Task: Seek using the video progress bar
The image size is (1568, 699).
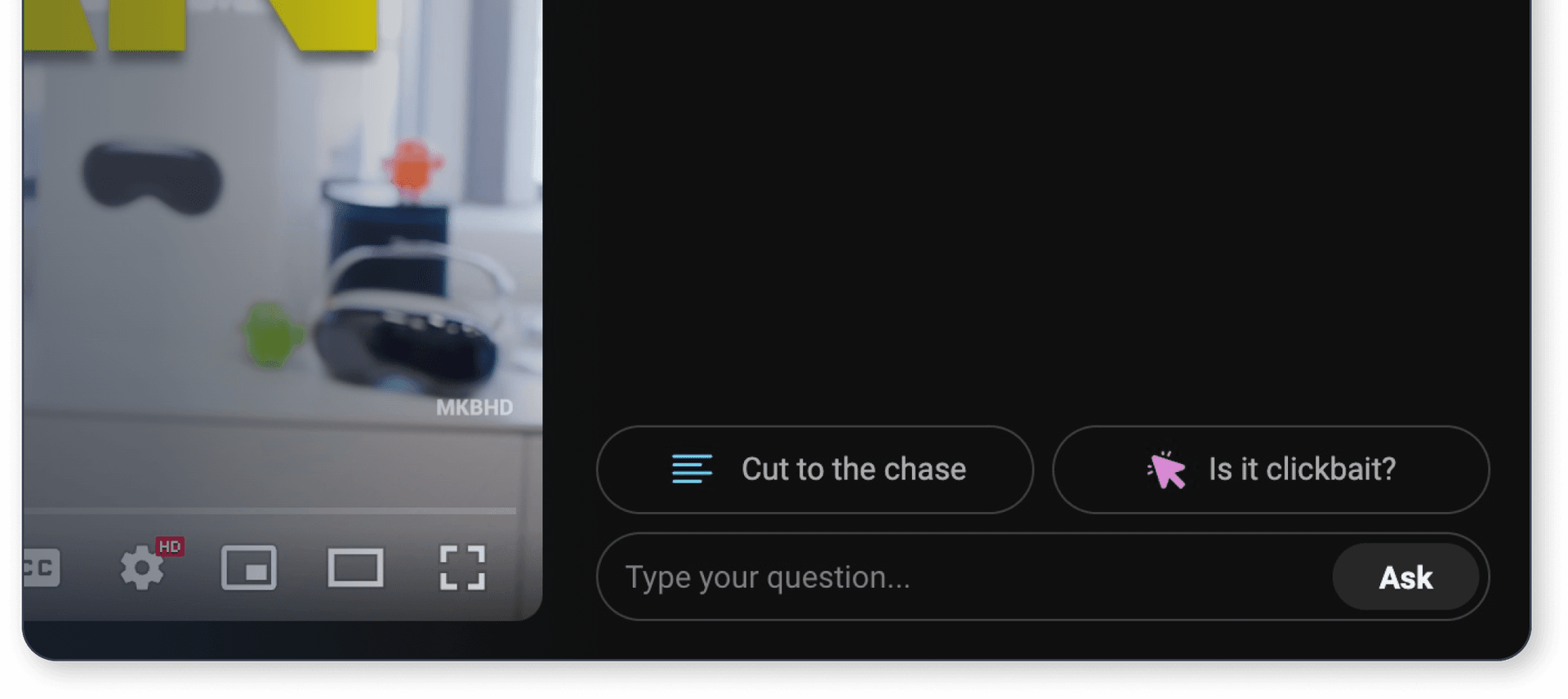Action: (x=269, y=511)
